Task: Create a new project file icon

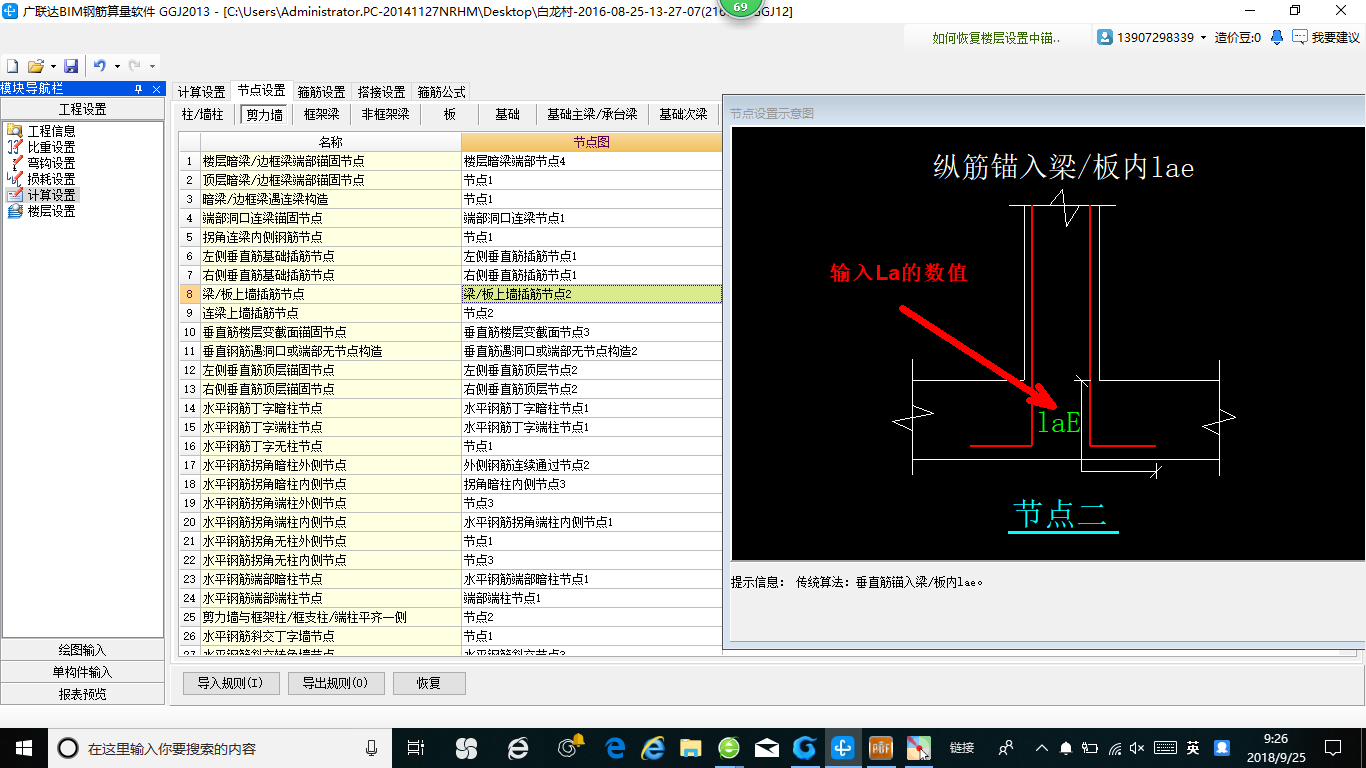Action: point(12,66)
